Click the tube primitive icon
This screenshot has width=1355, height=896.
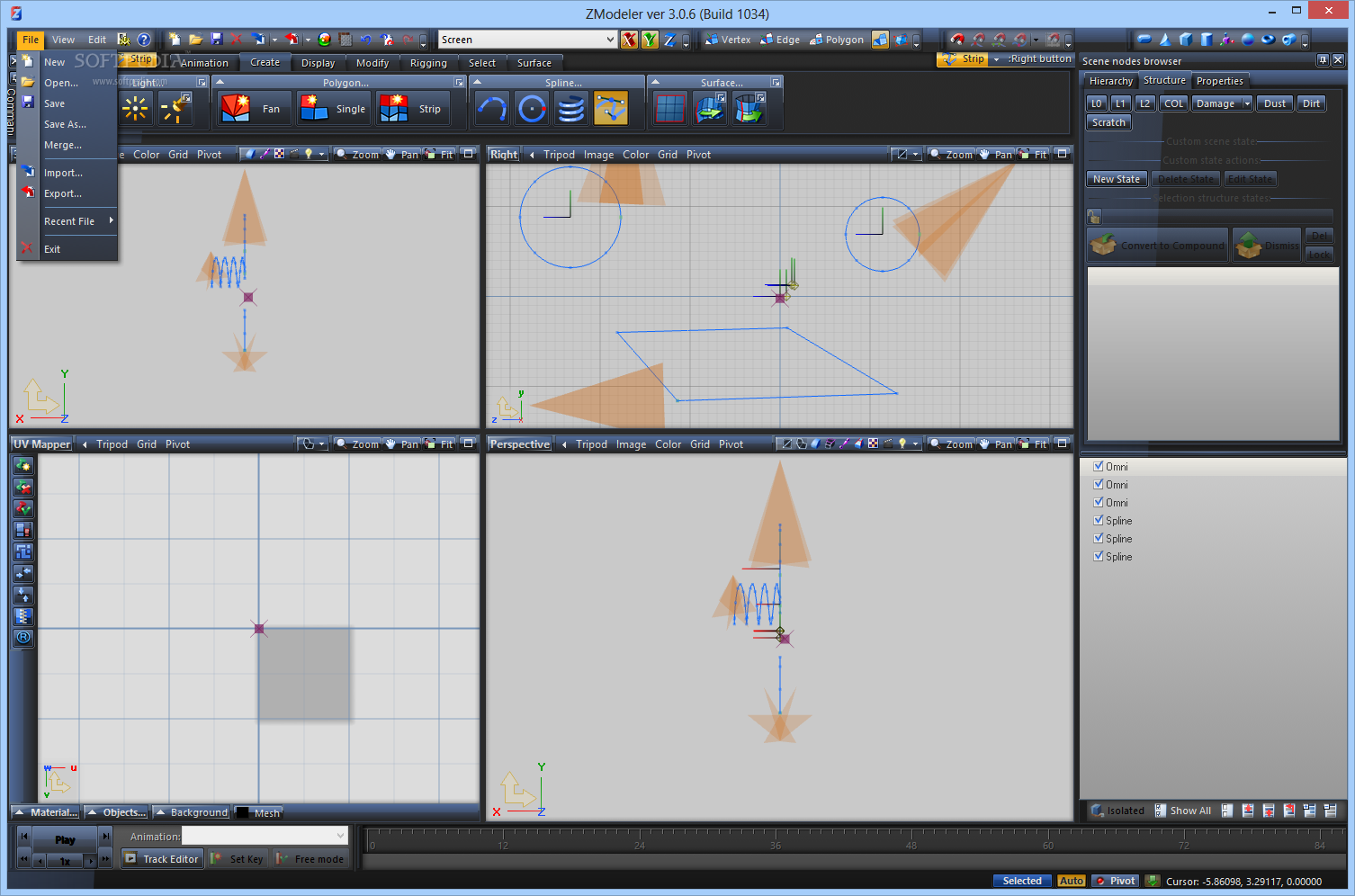coord(1288,40)
